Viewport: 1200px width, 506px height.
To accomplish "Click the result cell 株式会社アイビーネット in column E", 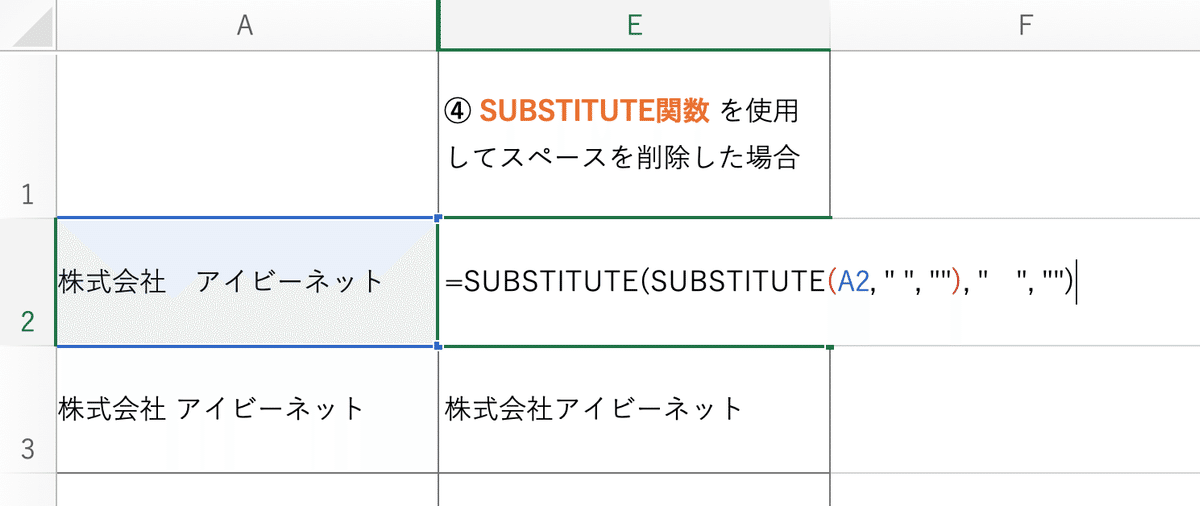I will tap(634, 409).
